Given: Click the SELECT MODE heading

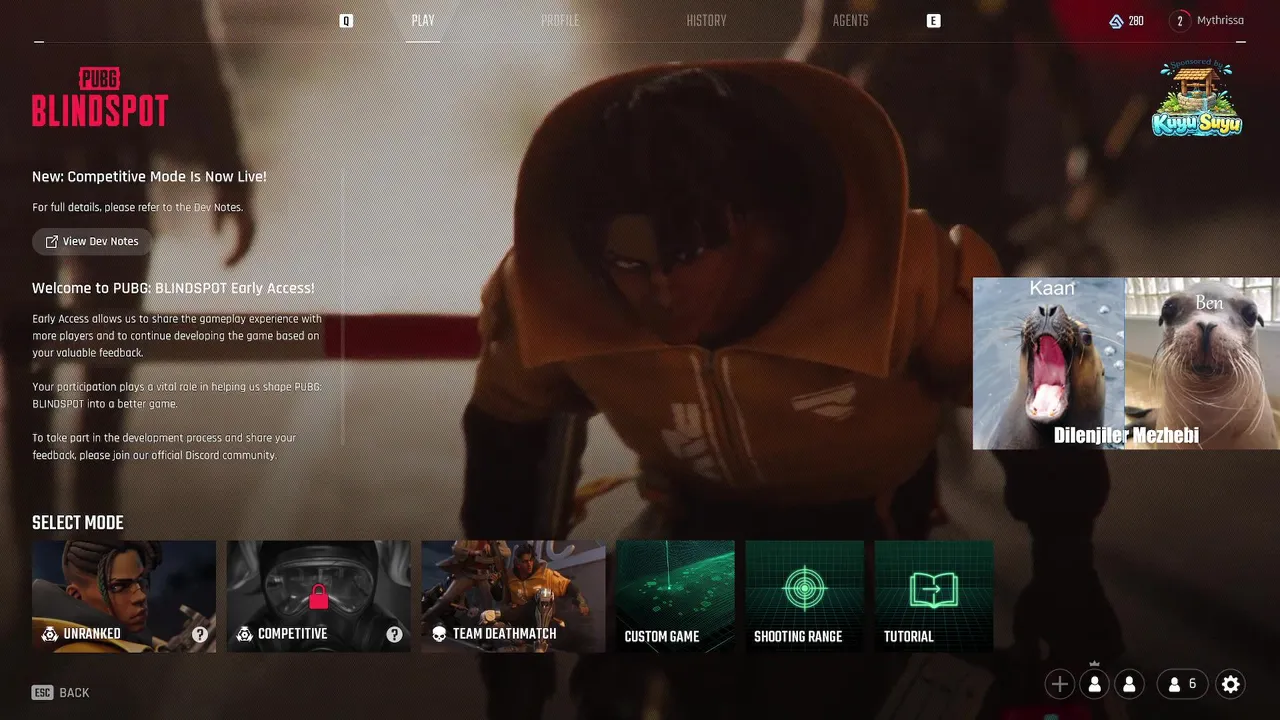Looking at the screenshot, I should point(78,523).
